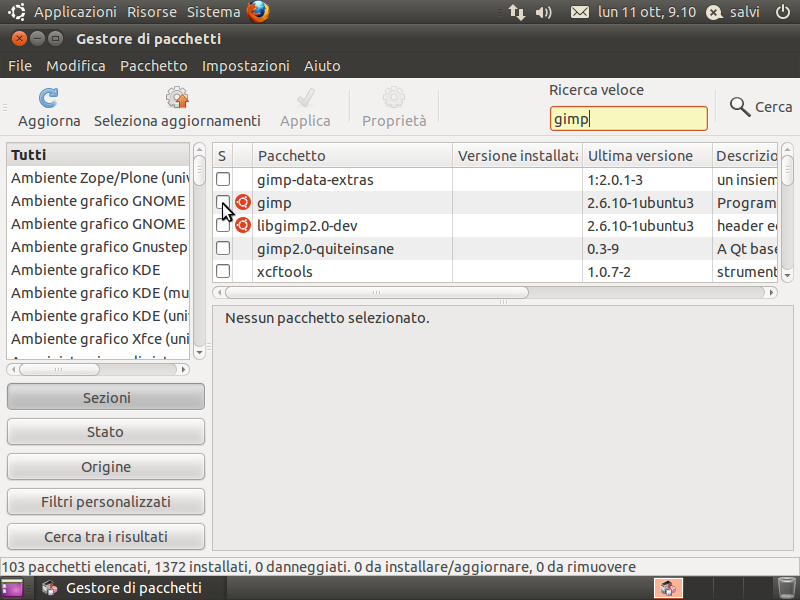800x600 pixels.
Task: Tick the checkbox for gimp2.0-quiteinsane
Action: point(223,248)
